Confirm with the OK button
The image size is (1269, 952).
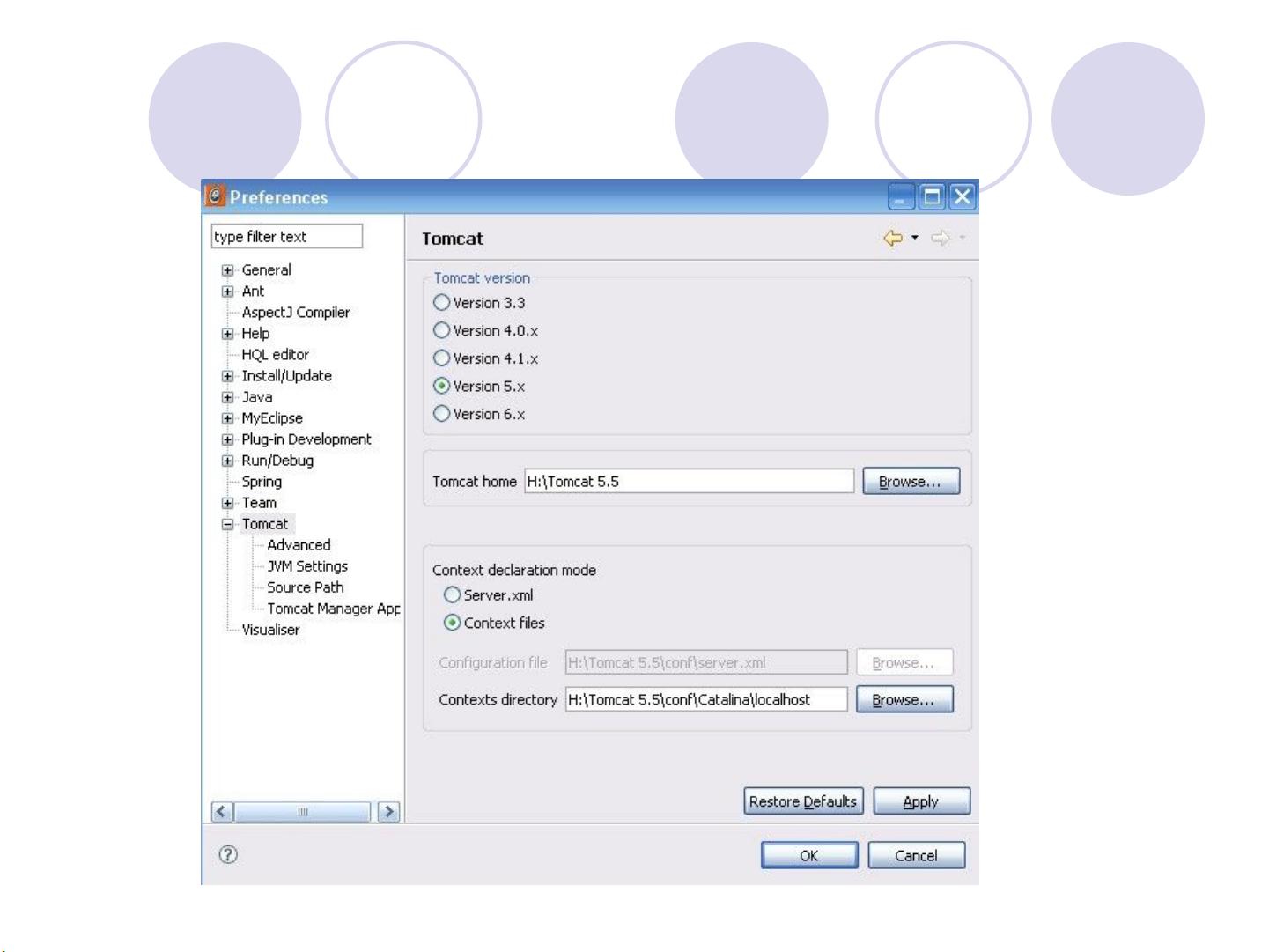point(809,855)
